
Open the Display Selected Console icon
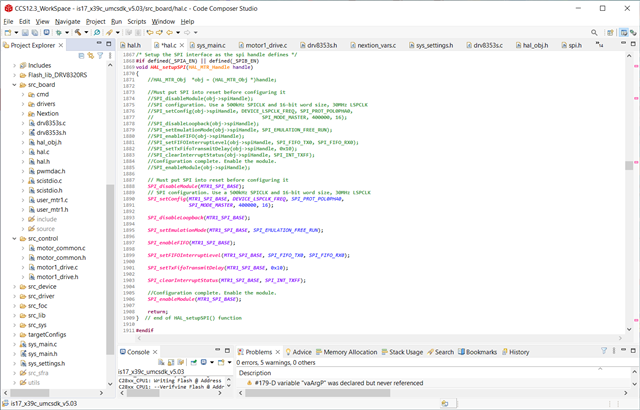pyautogui.click(x=204, y=362)
